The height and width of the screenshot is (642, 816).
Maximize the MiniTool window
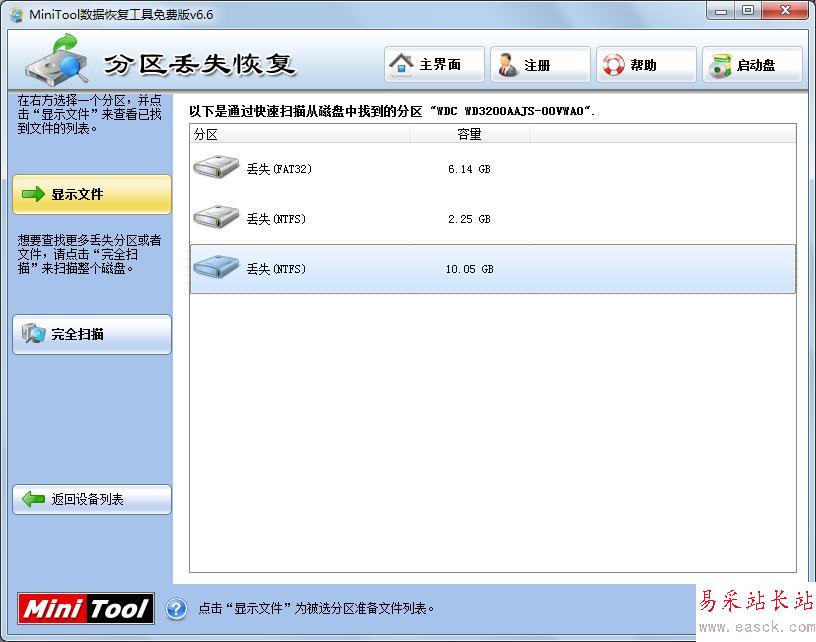click(748, 10)
